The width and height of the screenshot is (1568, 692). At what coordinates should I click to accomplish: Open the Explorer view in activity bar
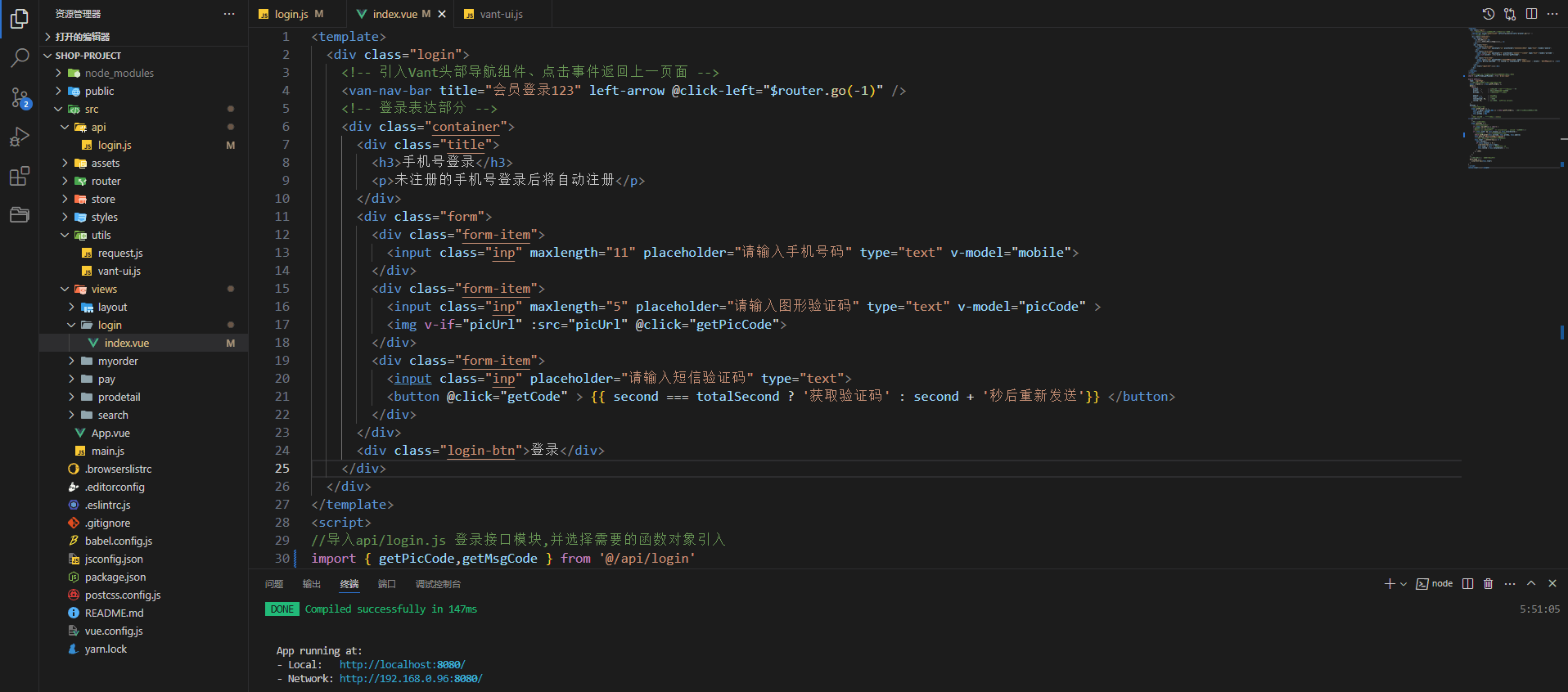[20, 18]
